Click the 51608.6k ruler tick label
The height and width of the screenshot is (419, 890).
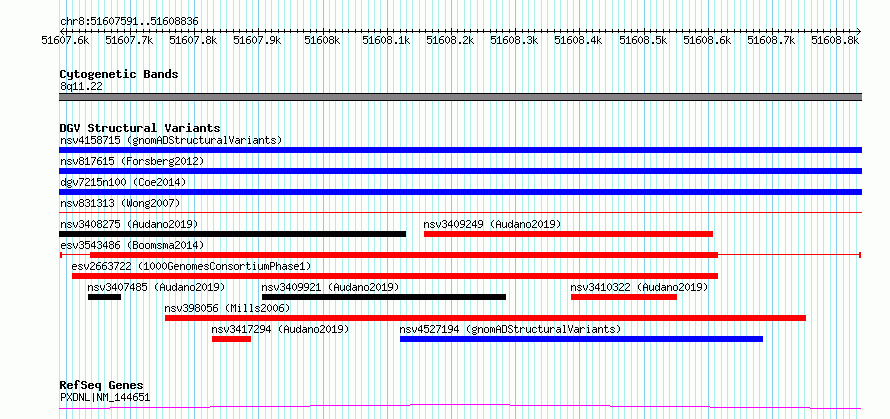tap(707, 40)
